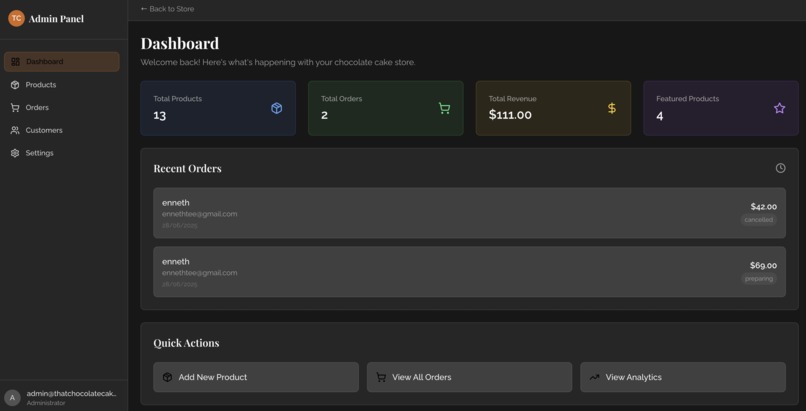Click the $111.00 revenue value
The width and height of the screenshot is (806, 411).
(x=510, y=115)
